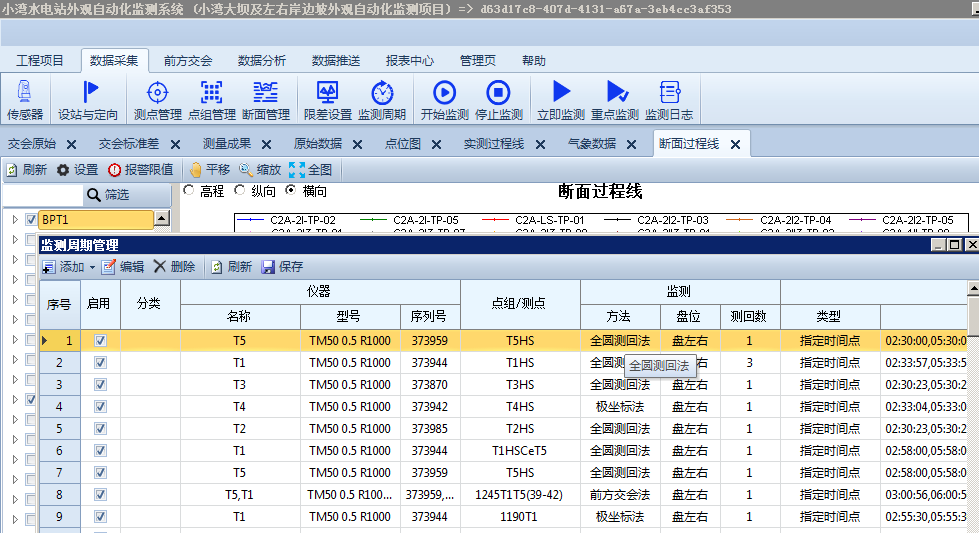Switch to the 数据推送 ribbon tab
This screenshot has width=979, height=533.
pyautogui.click(x=336, y=61)
